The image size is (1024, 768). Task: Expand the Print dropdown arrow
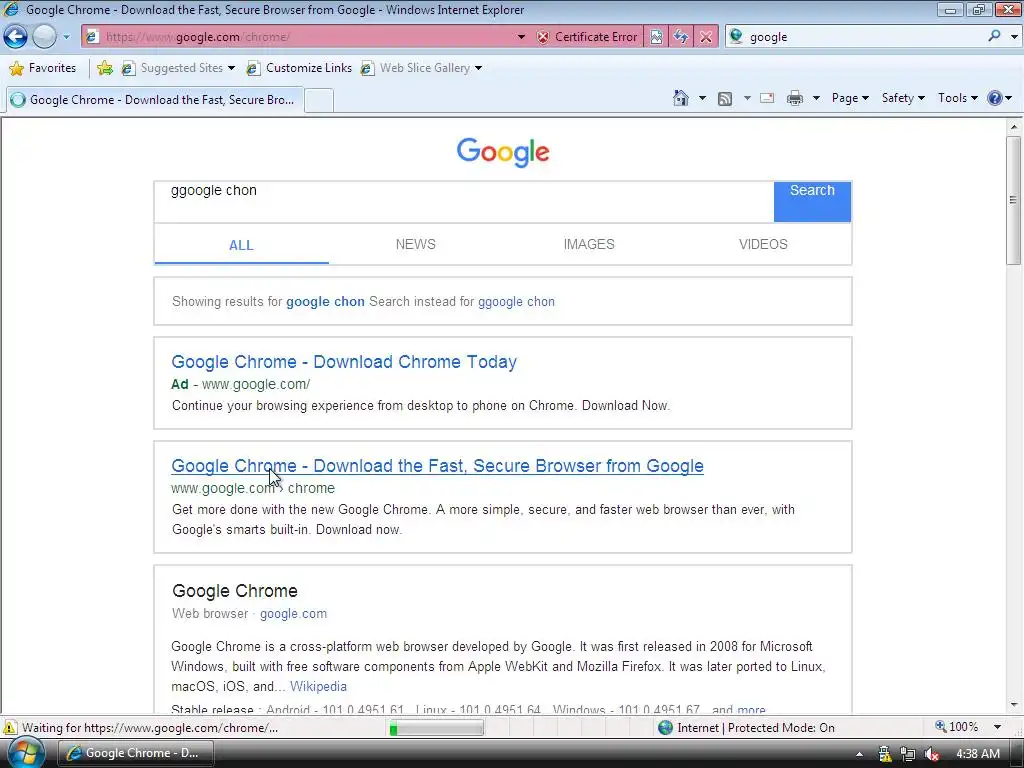pos(816,99)
